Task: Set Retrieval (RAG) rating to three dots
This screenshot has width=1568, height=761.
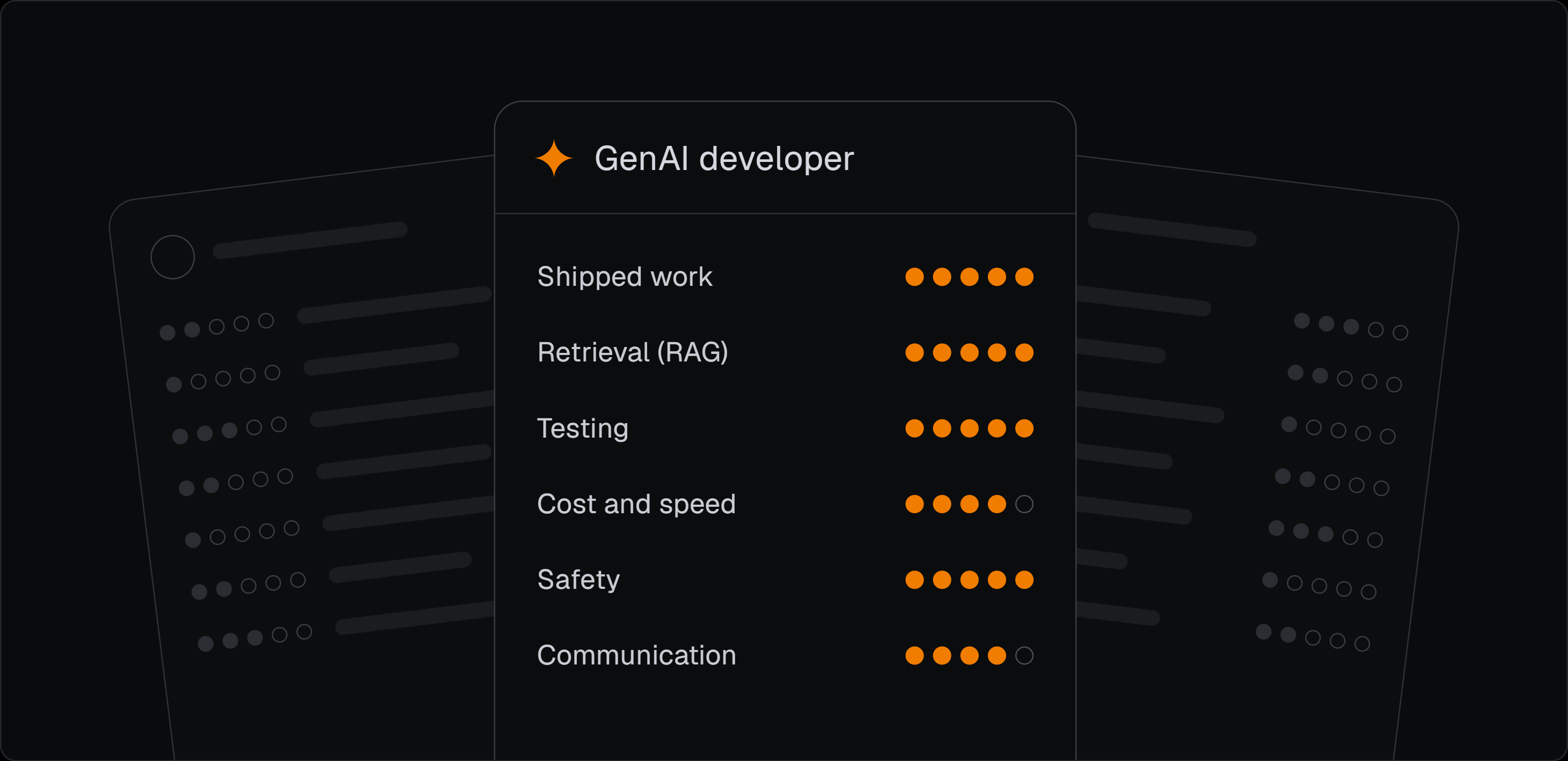Action: pyautogui.click(x=970, y=353)
